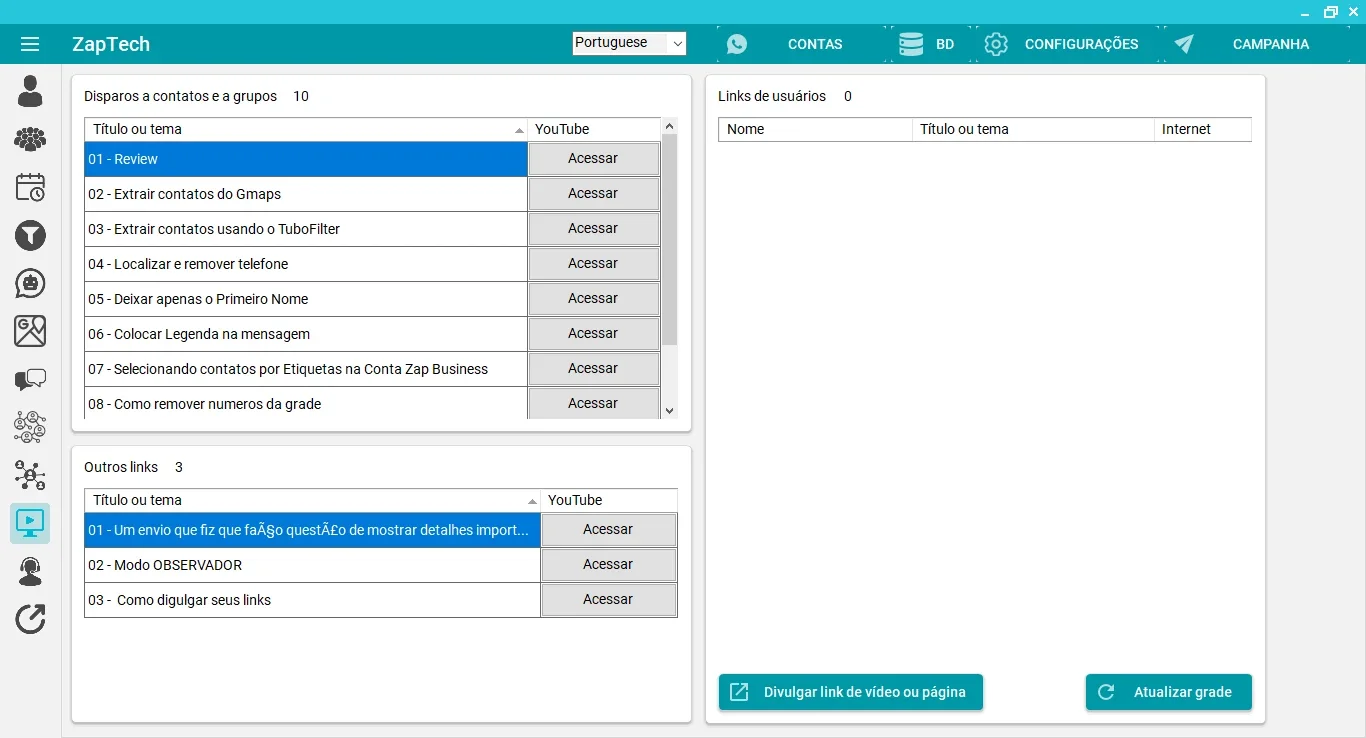This screenshot has width=1366, height=738.
Task: Sort first grid by Título ou tema header
Action: tap(305, 129)
